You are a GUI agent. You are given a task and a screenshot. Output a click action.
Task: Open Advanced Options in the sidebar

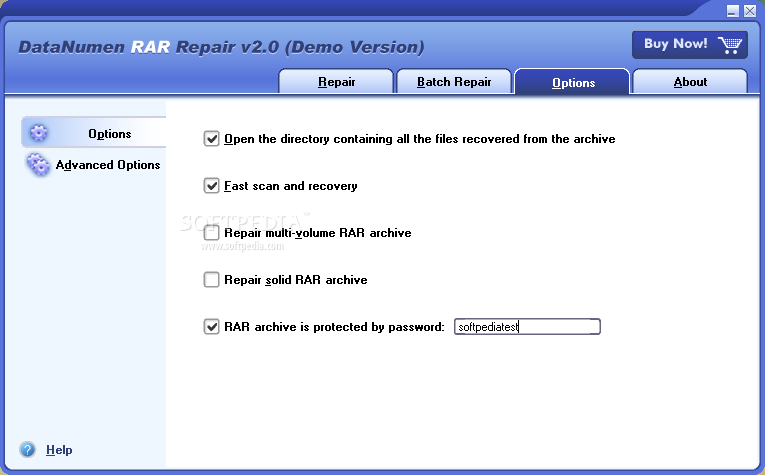(94, 165)
